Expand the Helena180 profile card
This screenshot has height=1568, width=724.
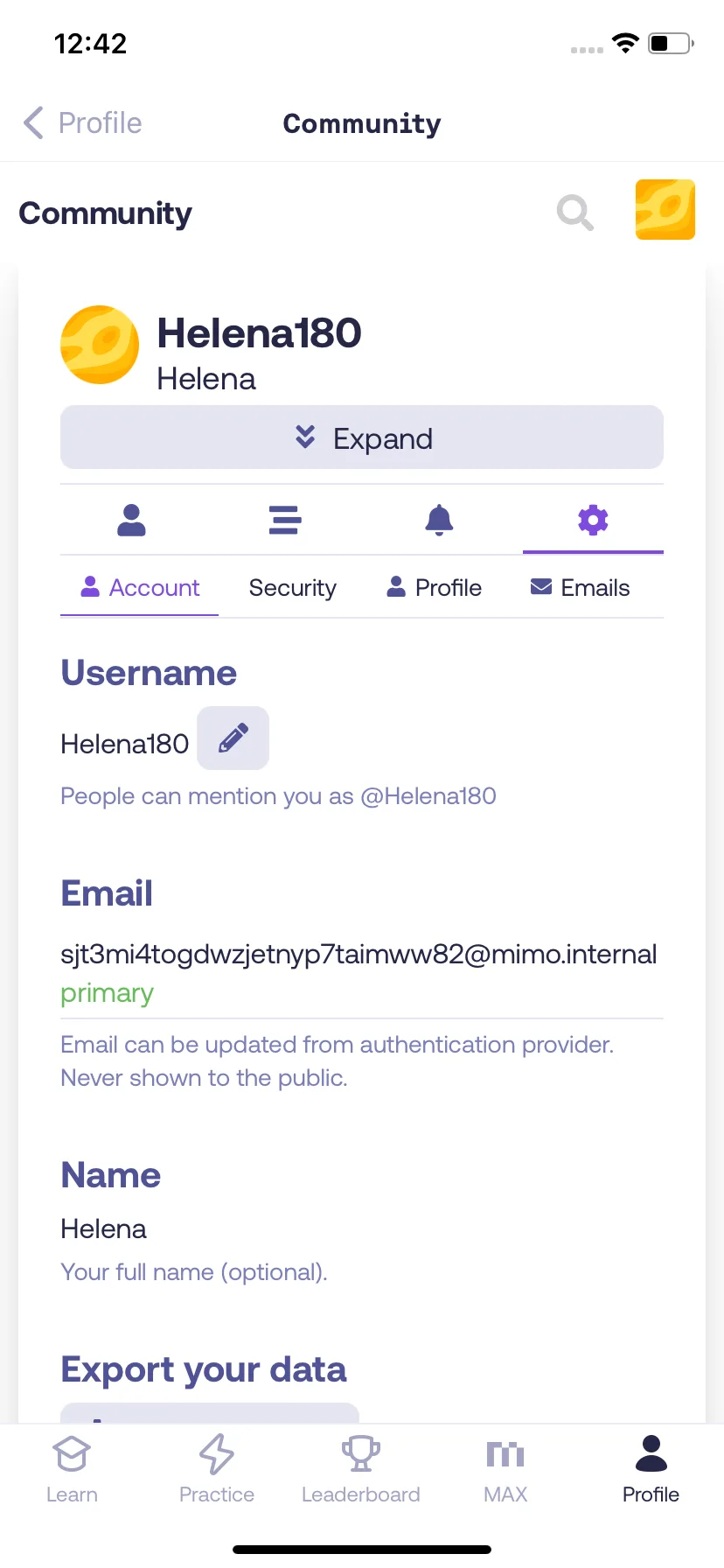click(x=362, y=437)
